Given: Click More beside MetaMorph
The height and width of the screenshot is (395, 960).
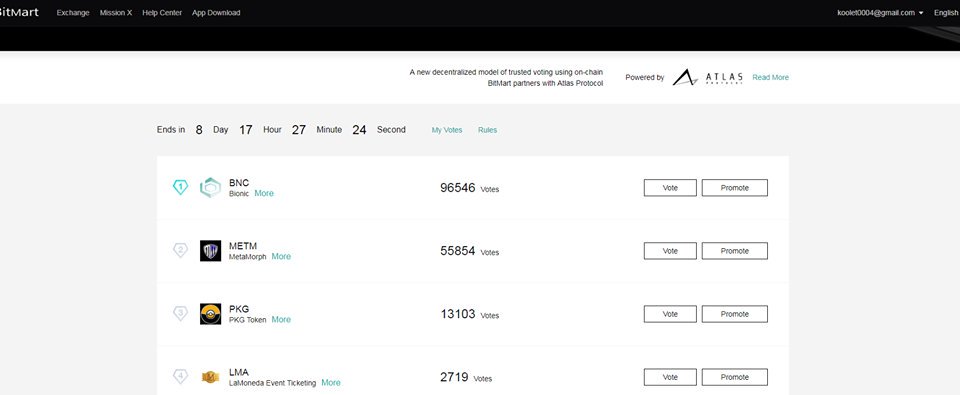Looking at the screenshot, I should 281,256.
